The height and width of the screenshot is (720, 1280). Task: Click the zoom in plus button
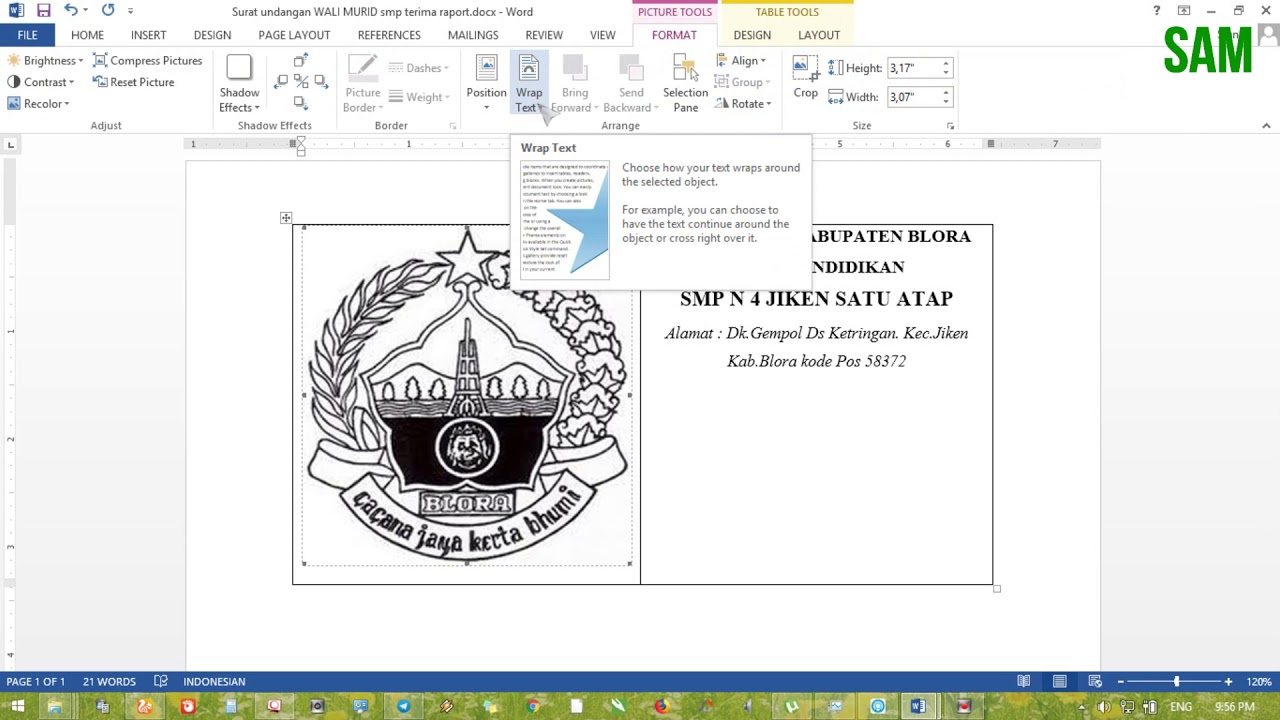coord(1228,682)
